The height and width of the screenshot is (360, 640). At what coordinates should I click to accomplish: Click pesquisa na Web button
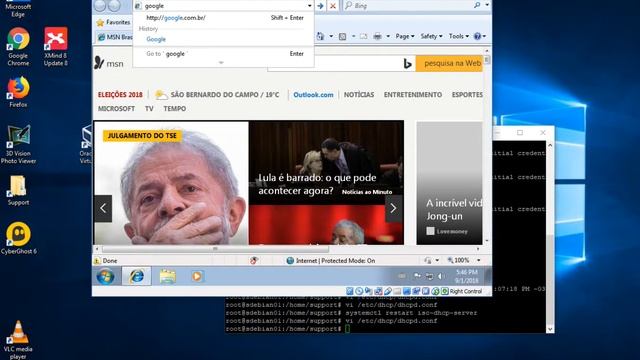[x=449, y=64]
